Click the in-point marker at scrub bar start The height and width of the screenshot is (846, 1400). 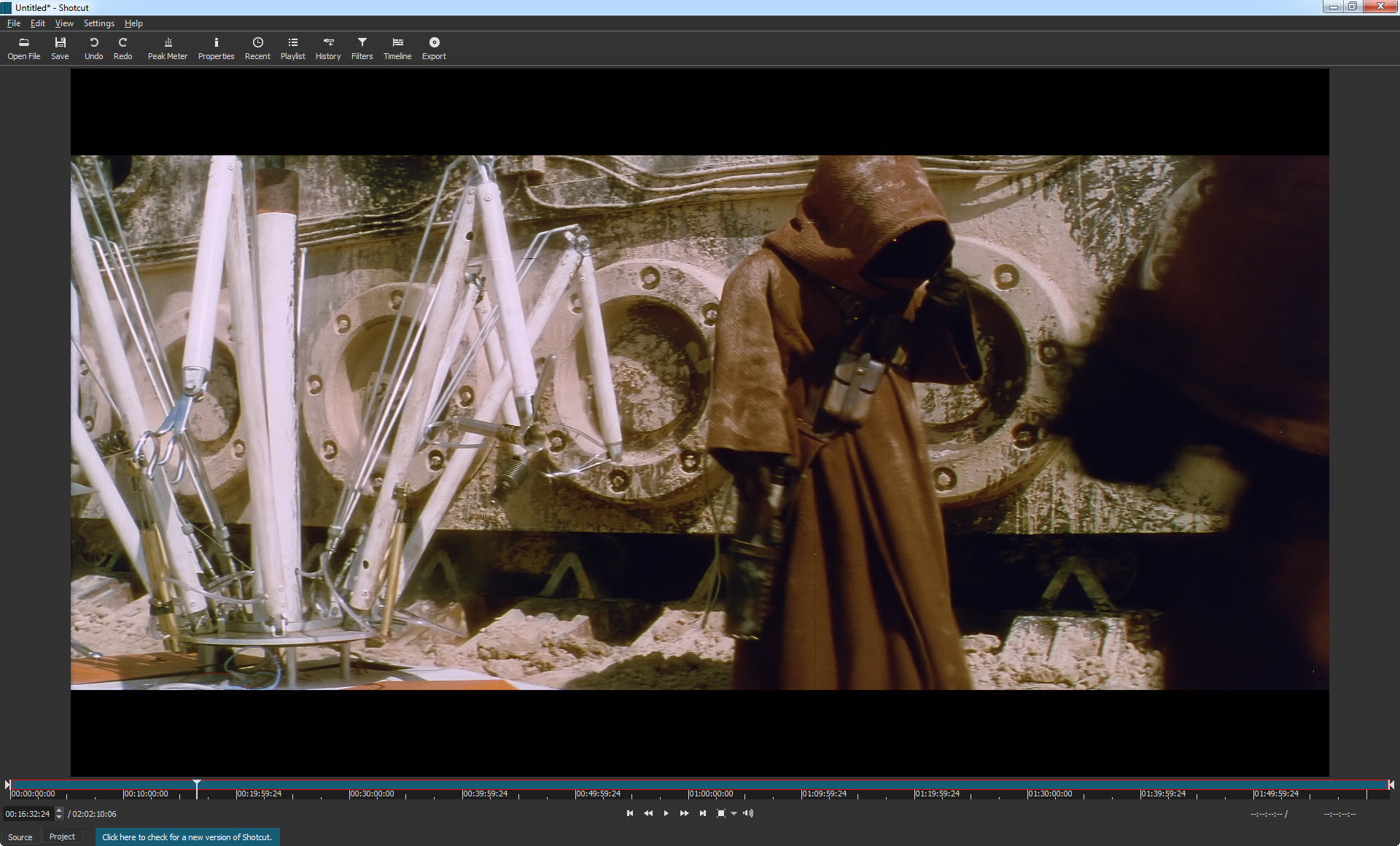(7, 785)
